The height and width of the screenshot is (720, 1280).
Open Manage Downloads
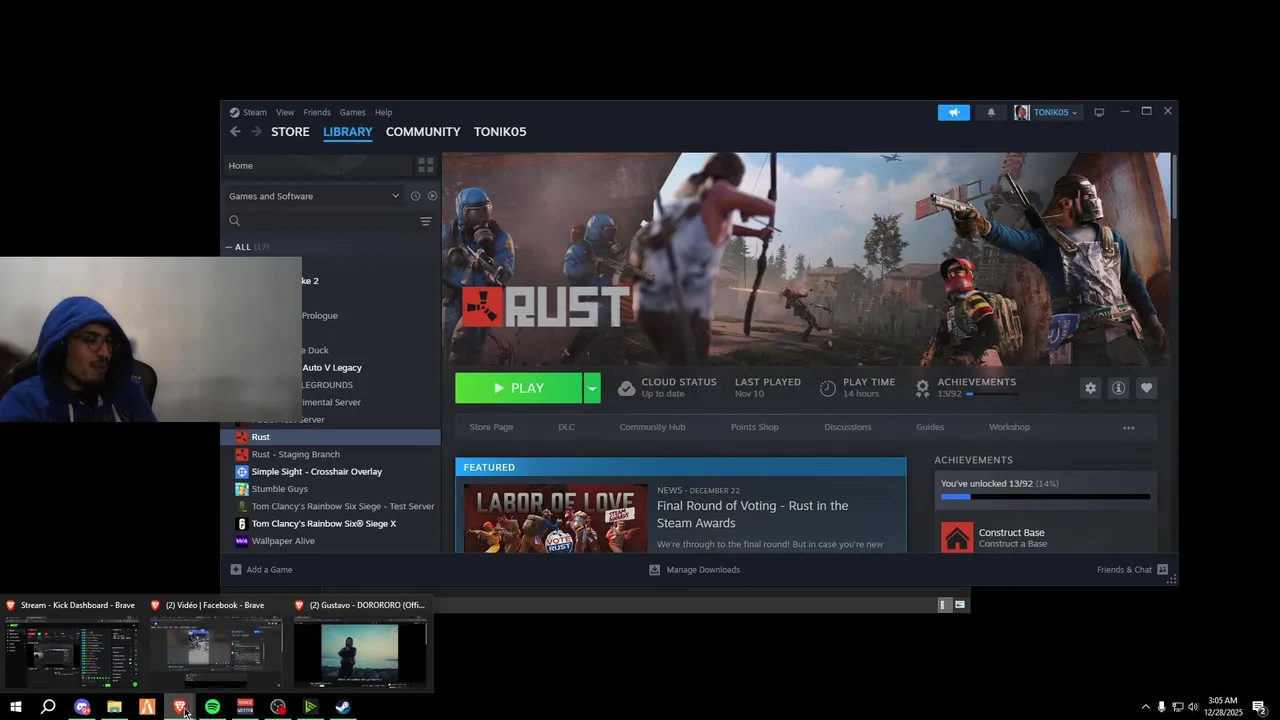[694, 569]
